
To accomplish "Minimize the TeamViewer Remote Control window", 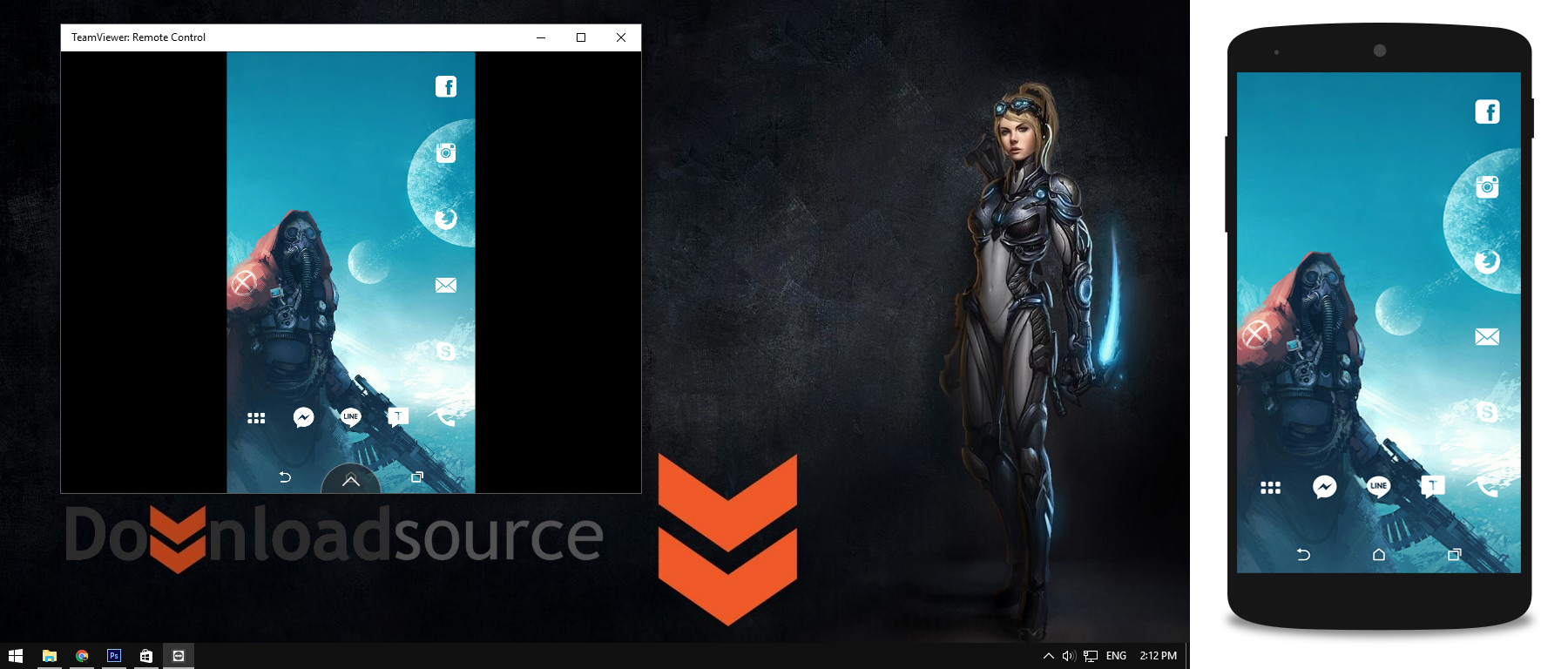I will point(541,37).
